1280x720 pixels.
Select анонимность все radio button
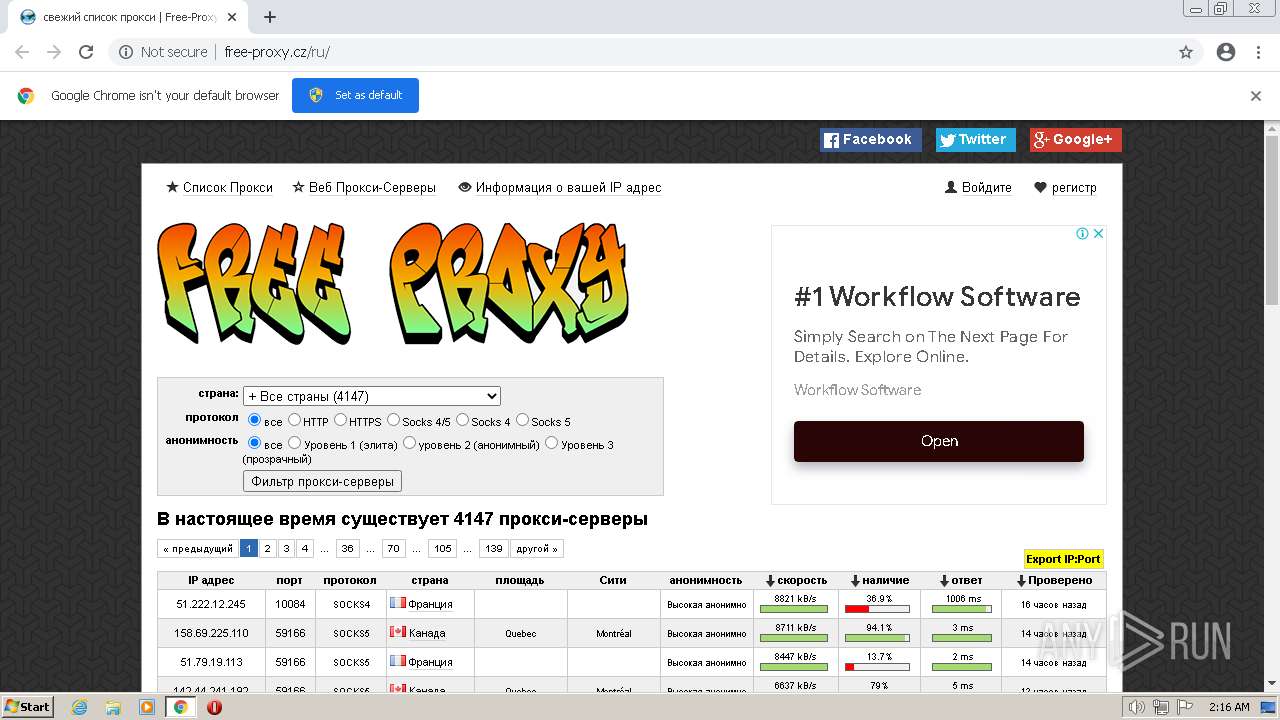254,443
